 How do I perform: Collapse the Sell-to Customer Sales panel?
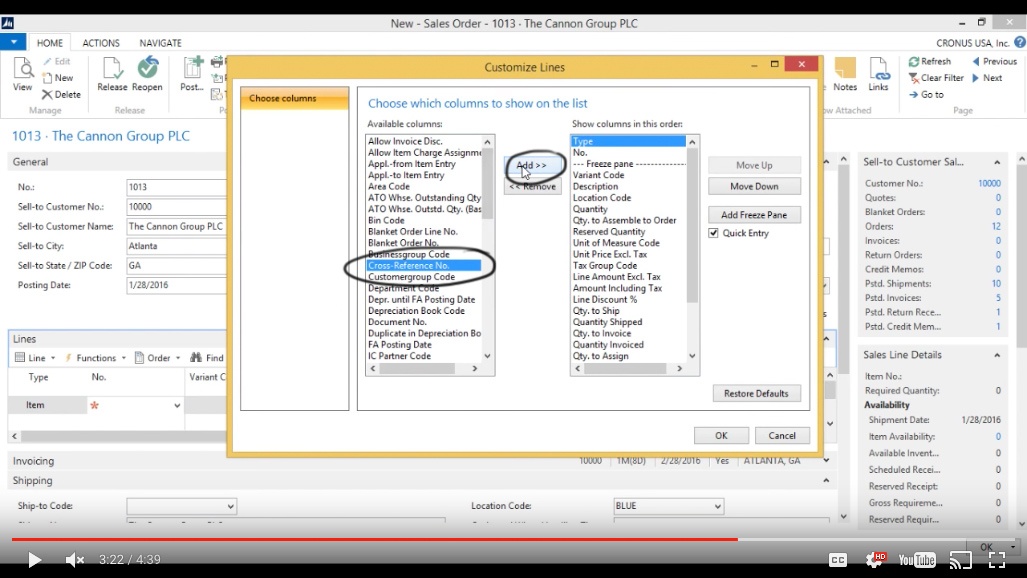point(997,162)
